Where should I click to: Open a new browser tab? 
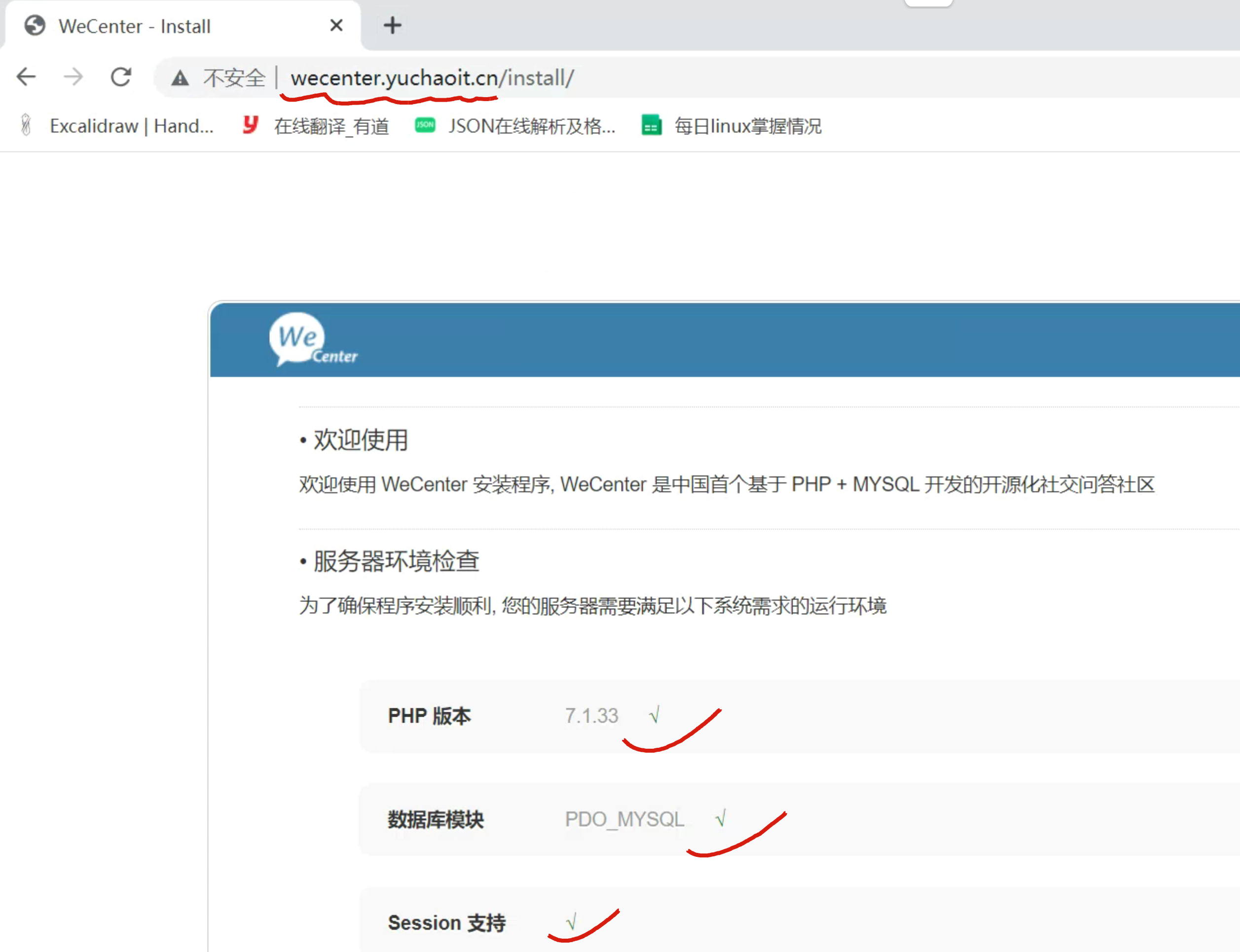392,26
